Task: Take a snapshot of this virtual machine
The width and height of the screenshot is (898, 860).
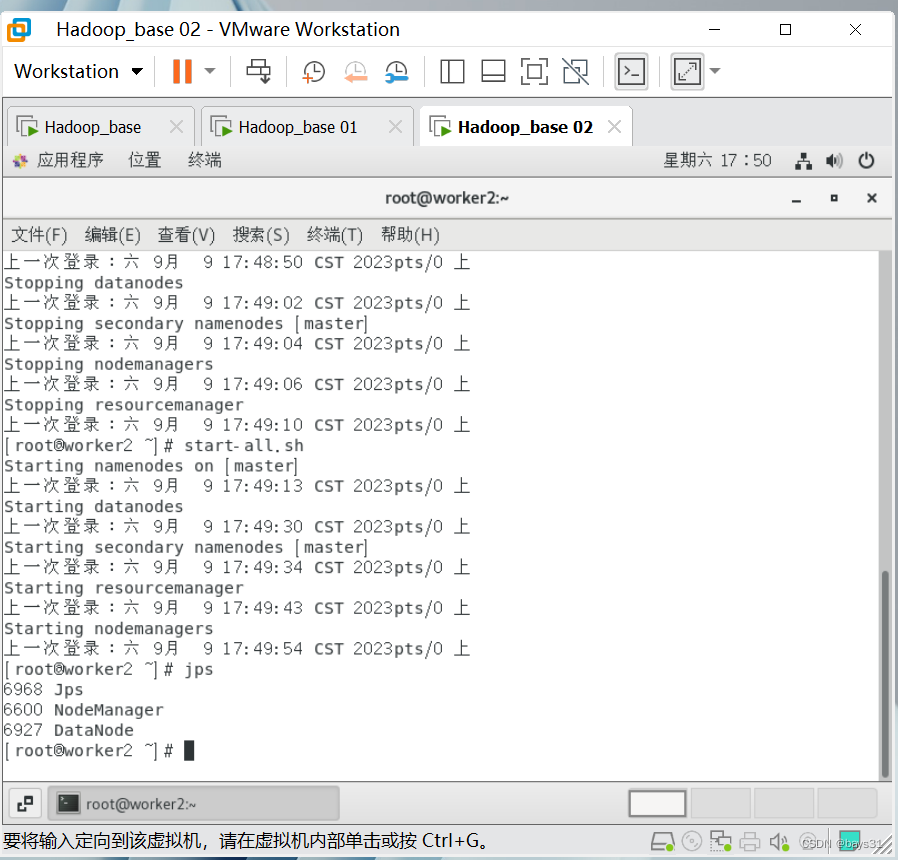Action: click(313, 72)
